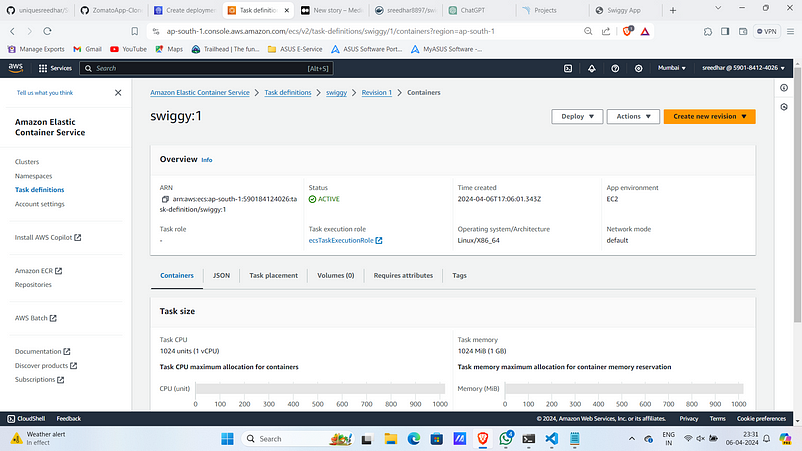This screenshot has height=451, width=802.
Task: Click Brave Shields icon in address bar
Action: point(627,31)
